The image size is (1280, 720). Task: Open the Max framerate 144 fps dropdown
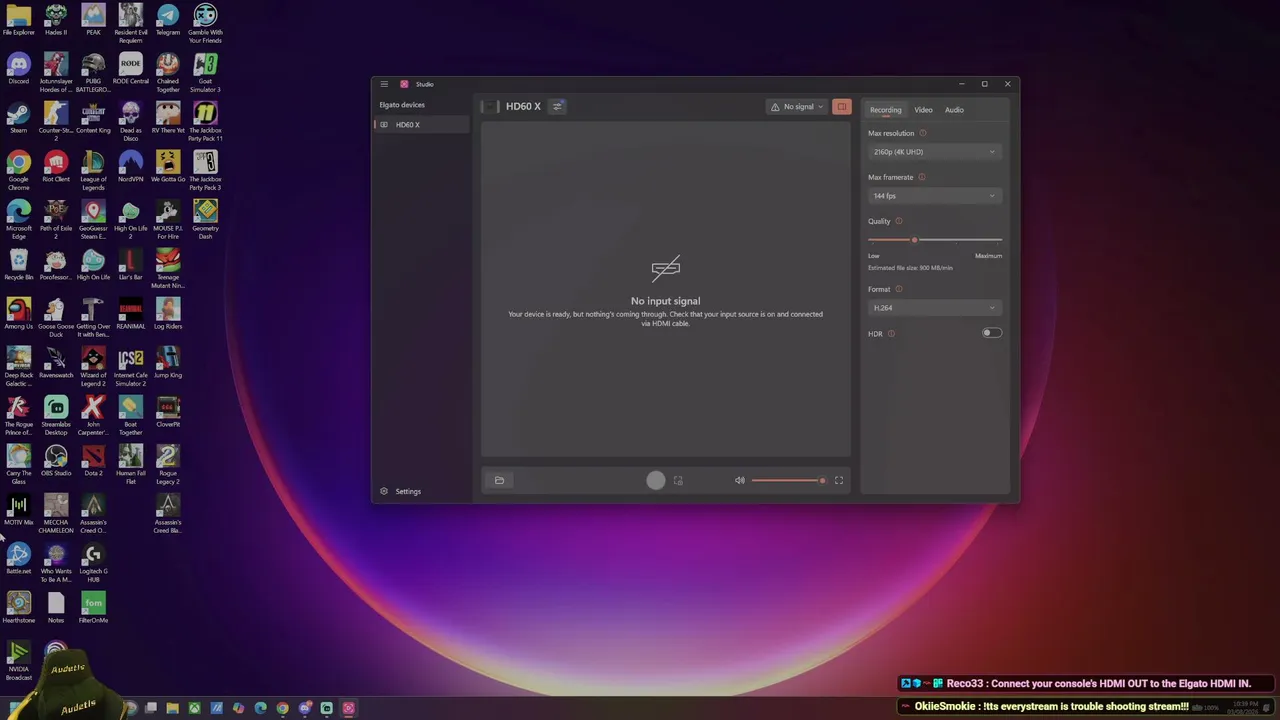pyautogui.click(x=934, y=196)
